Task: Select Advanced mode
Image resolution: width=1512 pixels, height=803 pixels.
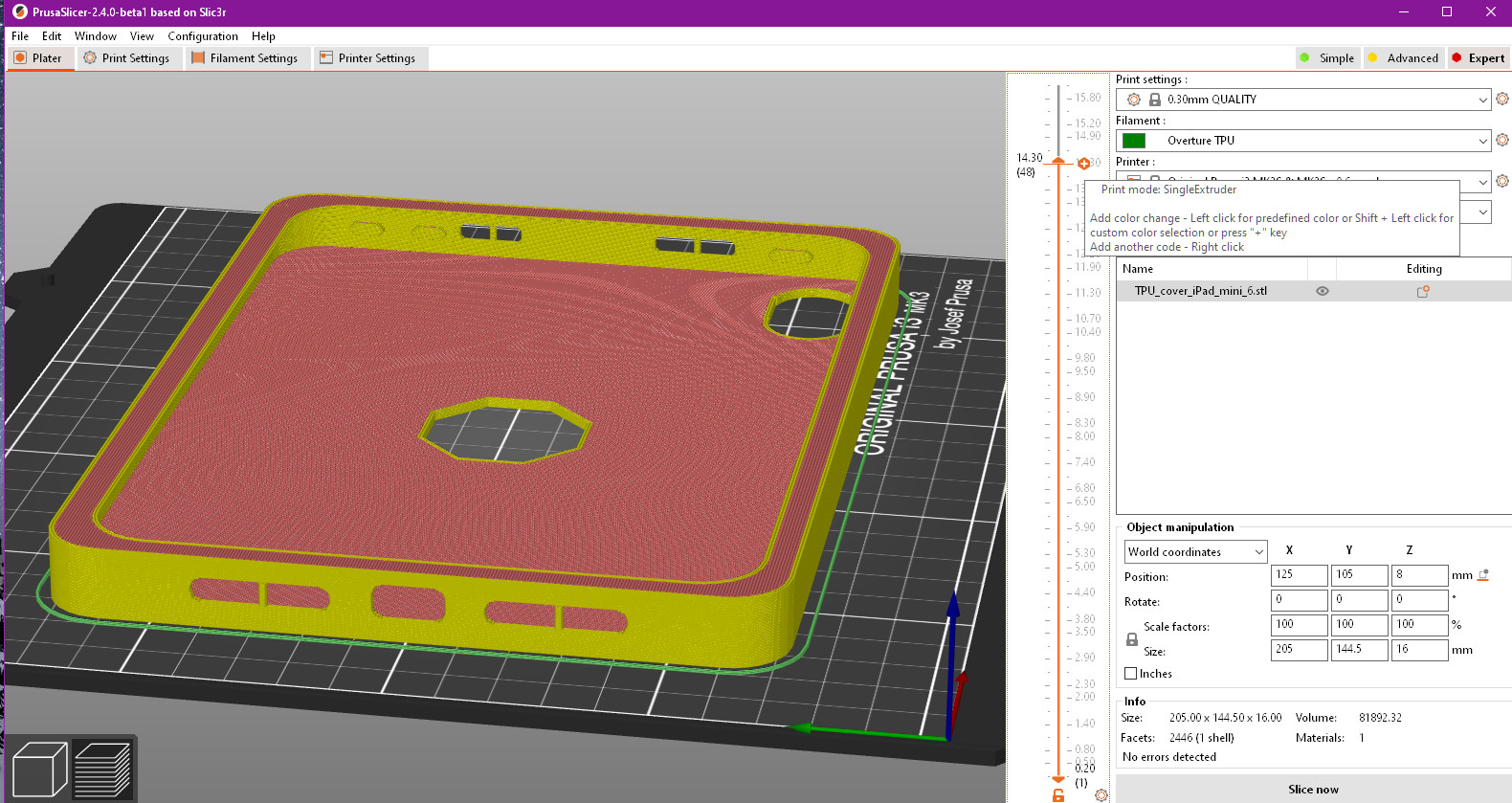Action: 1403,58
